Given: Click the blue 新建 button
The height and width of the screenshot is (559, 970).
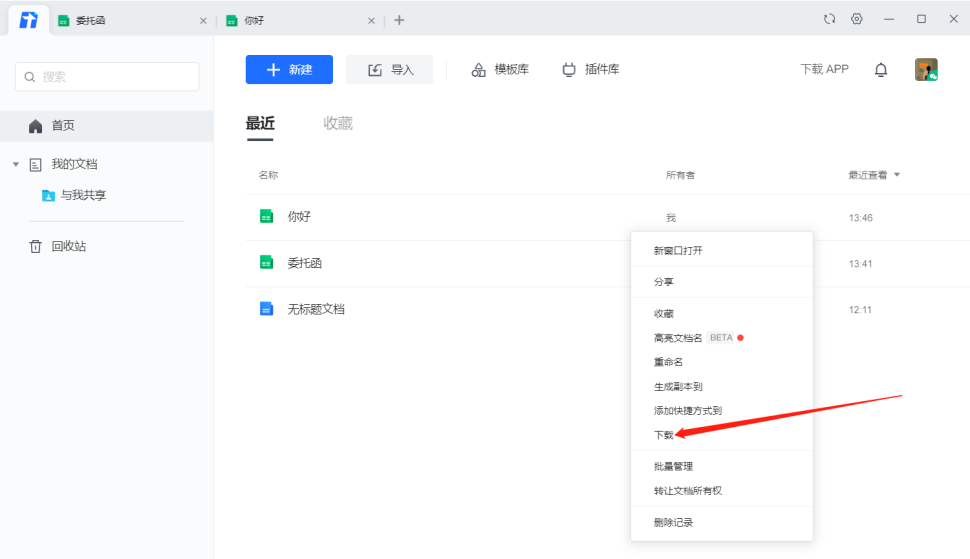Looking at the screenshot, I should click(x=289, y=69).
